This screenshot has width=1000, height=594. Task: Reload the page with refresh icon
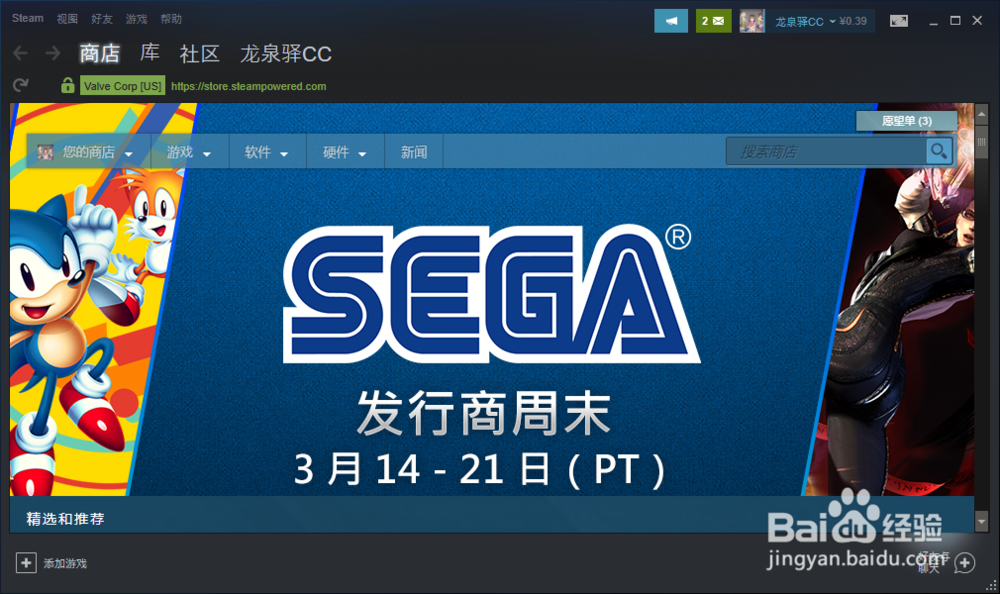pos(21,85)
